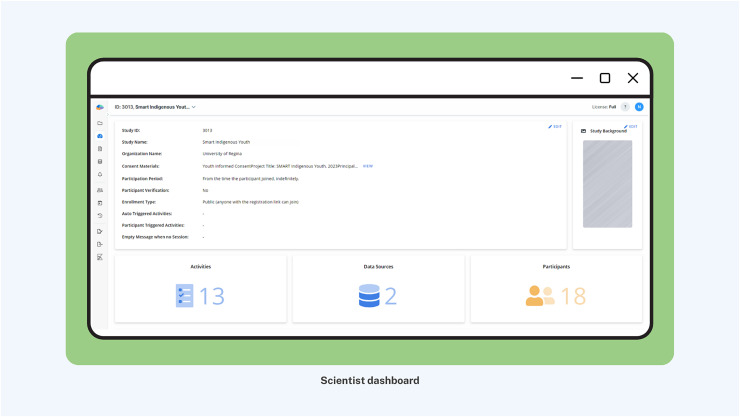Click the Participant Triggered Activities label
Viewport: 740px width, 417px height.
[x=153, y=225]
